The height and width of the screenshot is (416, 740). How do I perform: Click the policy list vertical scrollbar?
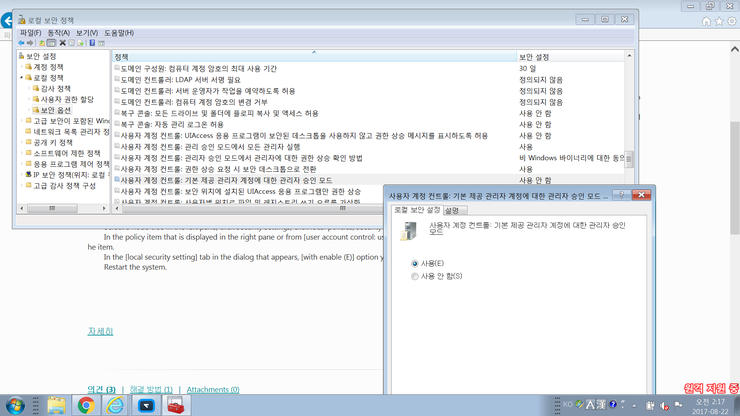point(629,130)
